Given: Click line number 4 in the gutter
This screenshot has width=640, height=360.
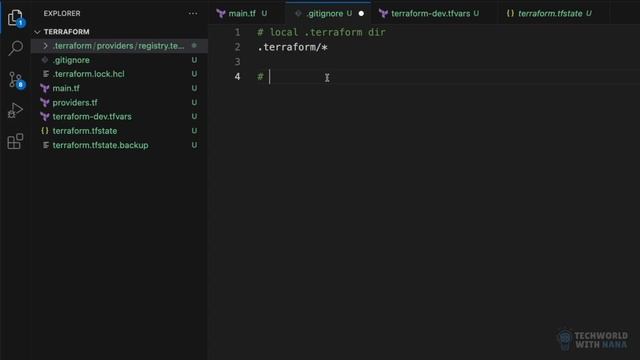Looking at the screenshot, I should point(237,76).
